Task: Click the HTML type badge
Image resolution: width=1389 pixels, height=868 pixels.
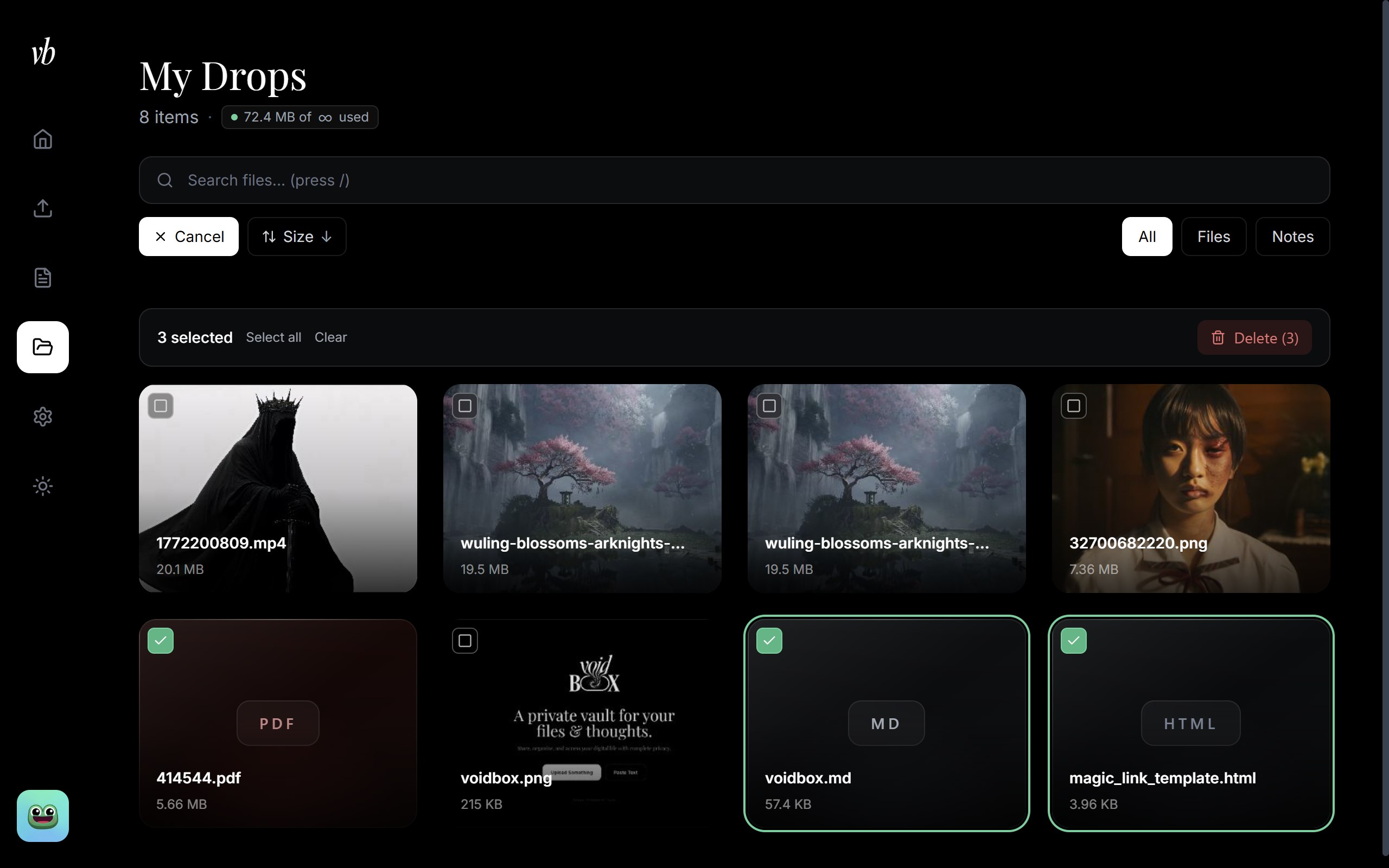Action: point(1190,723)
